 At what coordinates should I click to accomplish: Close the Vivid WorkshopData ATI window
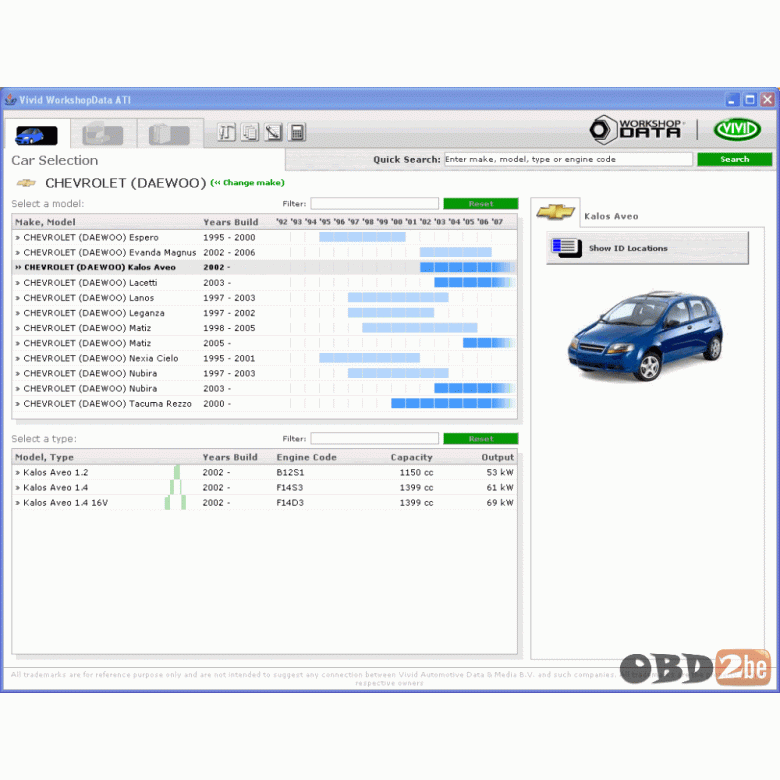(768, 99)
